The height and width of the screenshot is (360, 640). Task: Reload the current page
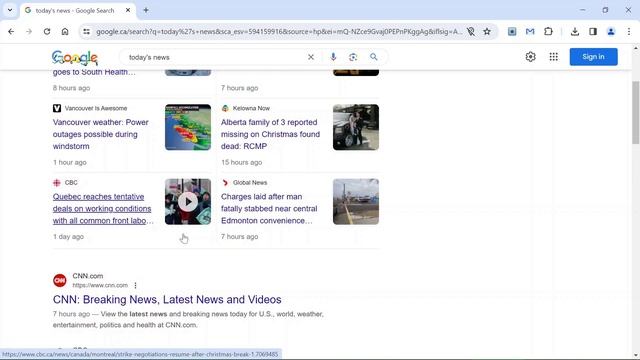(47, 31)
